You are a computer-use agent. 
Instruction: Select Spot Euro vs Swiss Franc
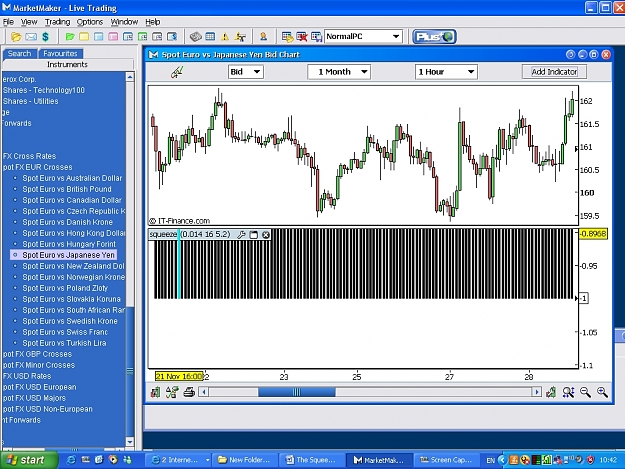point(65,332)
